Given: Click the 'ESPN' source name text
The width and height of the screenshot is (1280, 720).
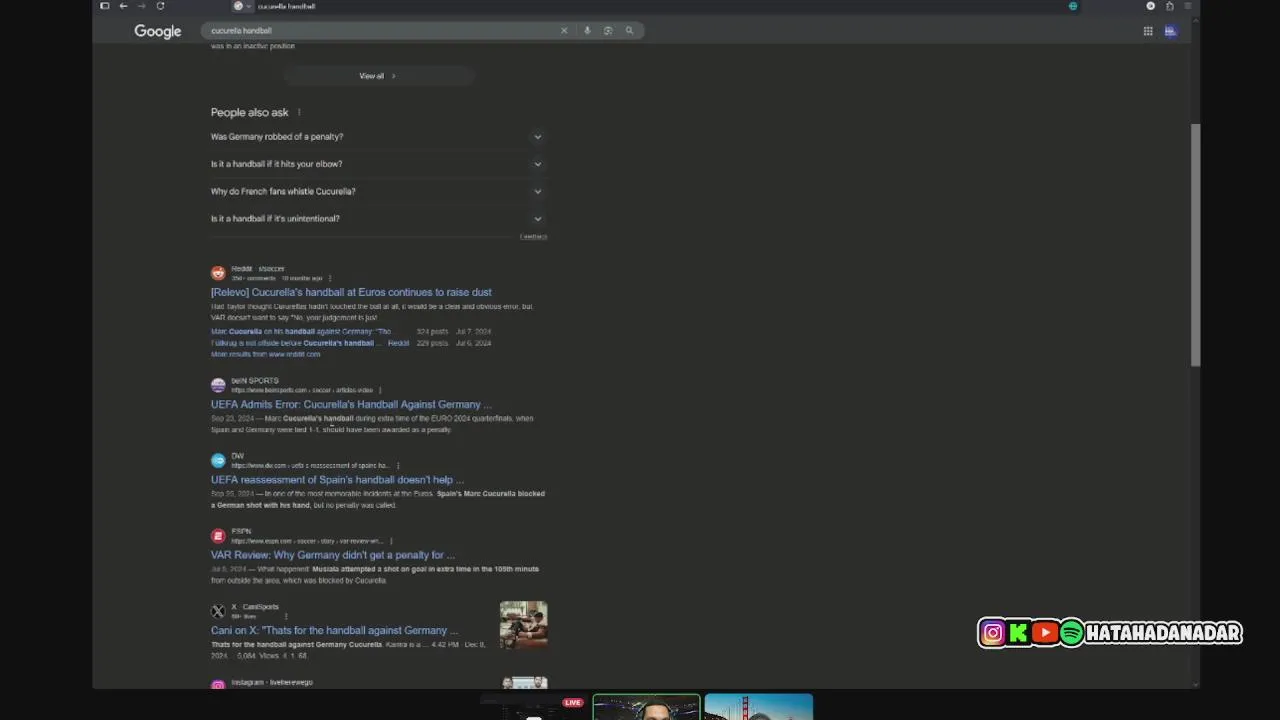Looking at the screenshot, I should pyautogui.click(x=241, y=531).
